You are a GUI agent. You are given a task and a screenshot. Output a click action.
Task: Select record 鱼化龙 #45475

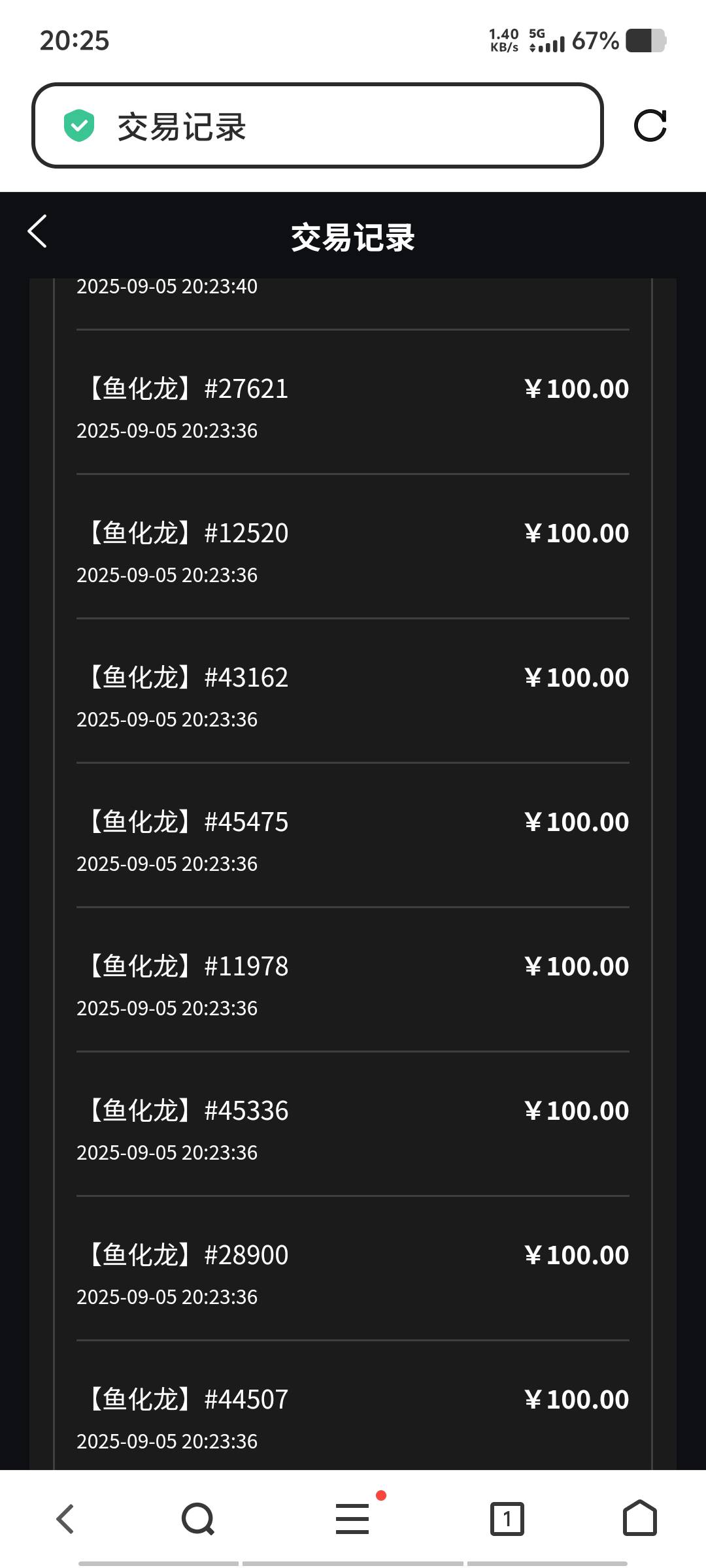(353, 835)
